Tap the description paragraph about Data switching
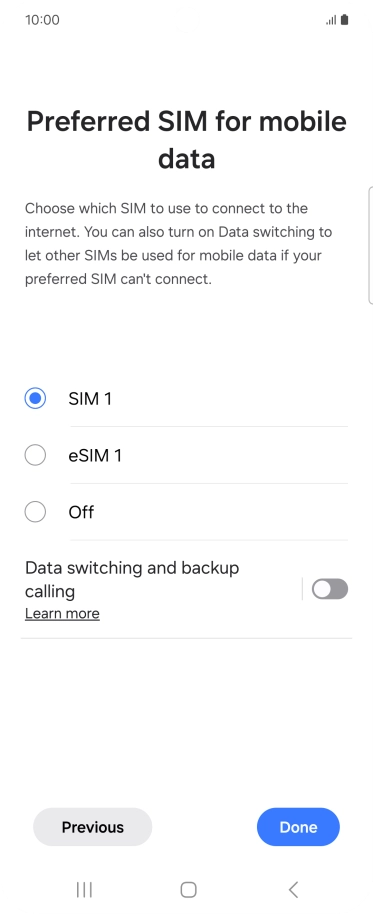The width and height of the screenshot is (373, 914). 178,244
